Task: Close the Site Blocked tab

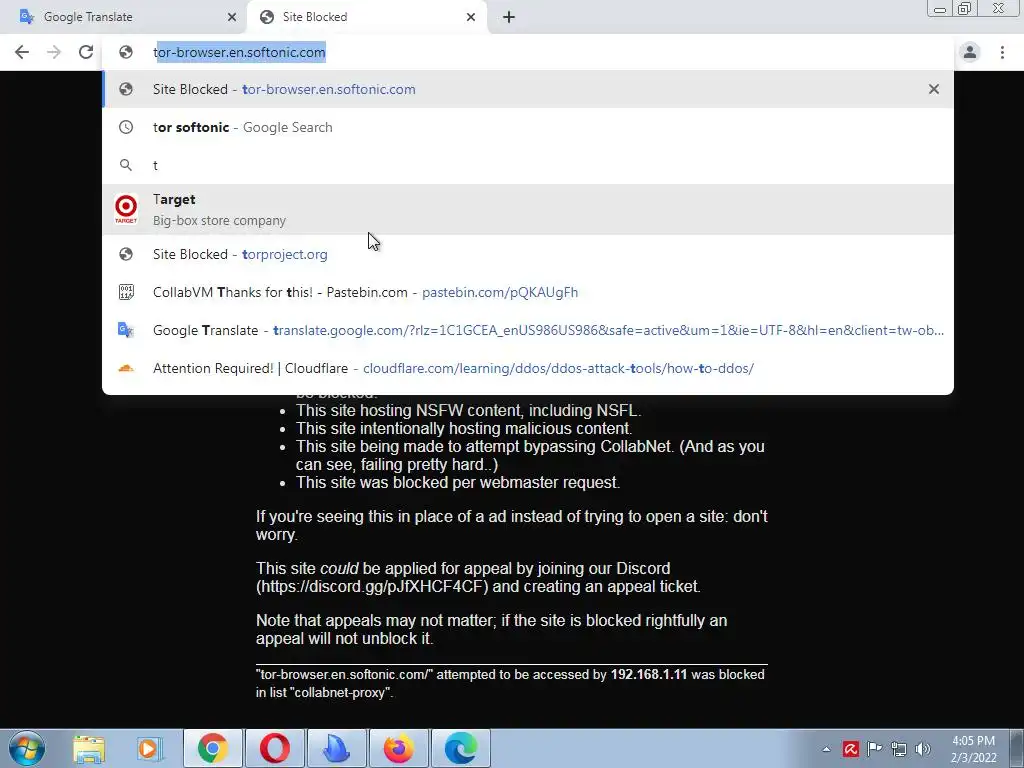Action: pos(471,17)
